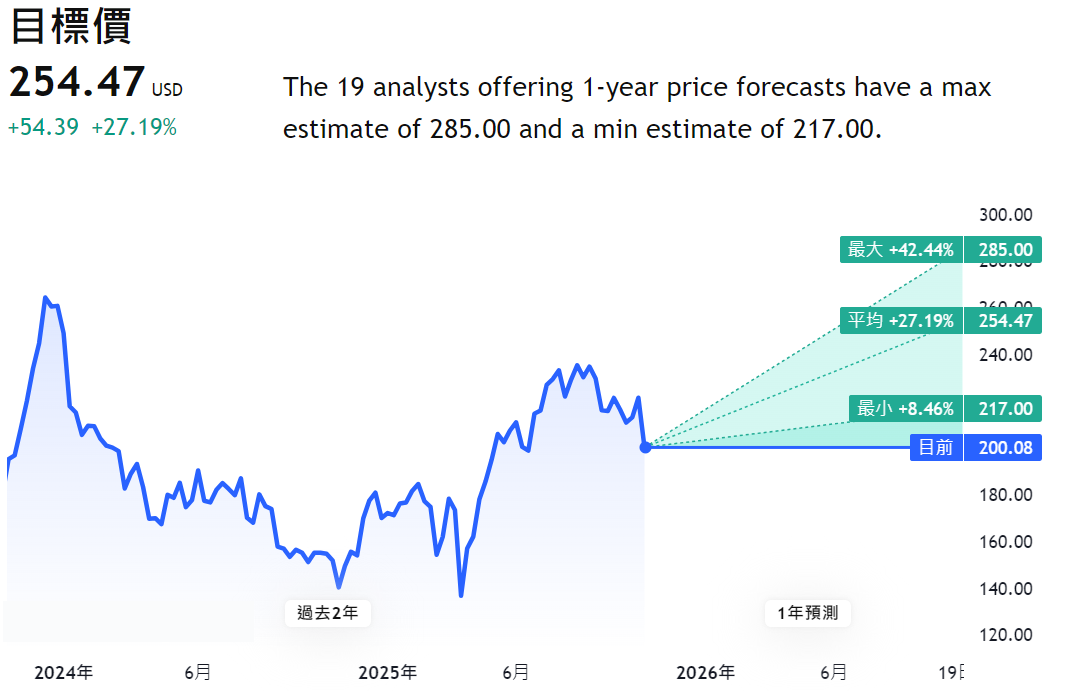Click the 2024年 x-axis label

64,672
